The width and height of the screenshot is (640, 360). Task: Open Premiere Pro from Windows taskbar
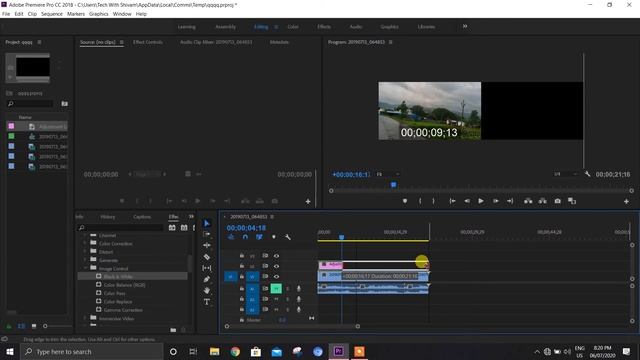click(338, 351)
